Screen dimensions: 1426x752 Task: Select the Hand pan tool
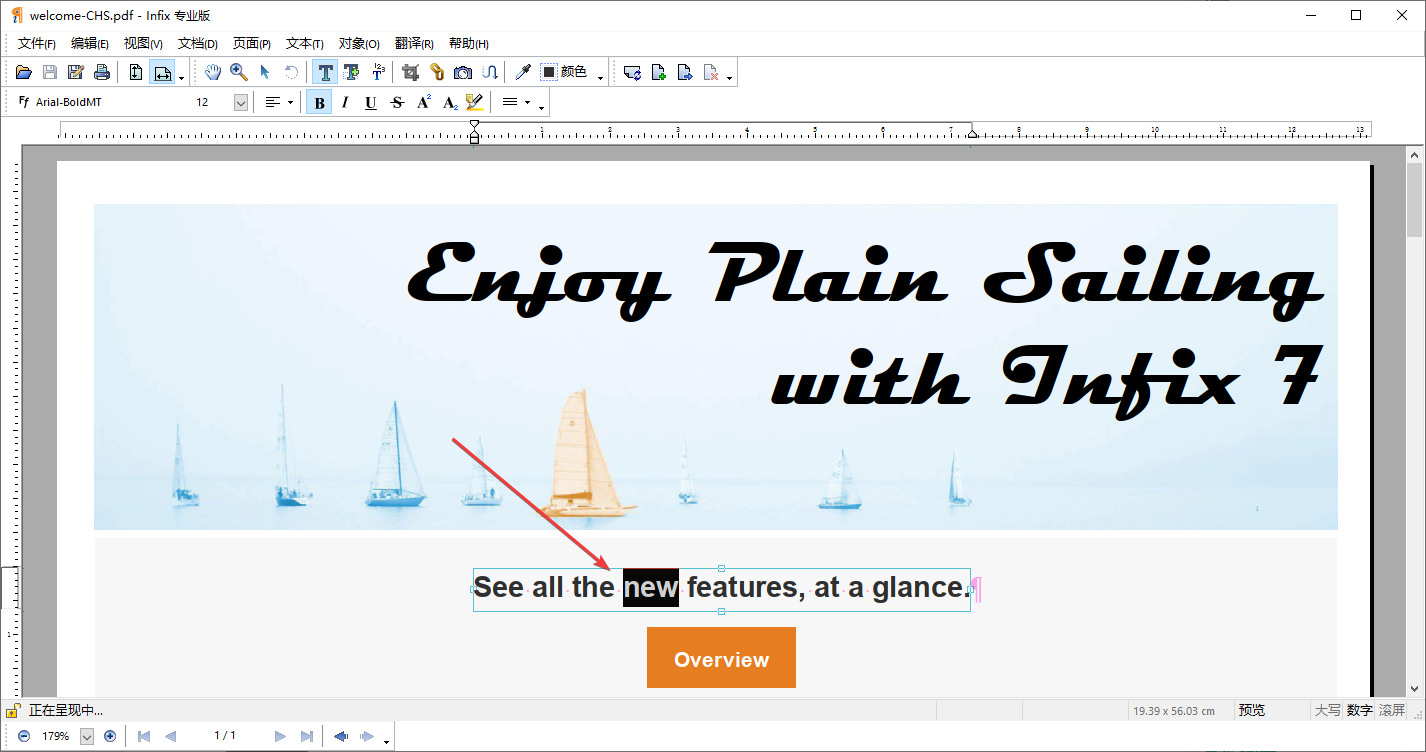[x=212, y=71]
